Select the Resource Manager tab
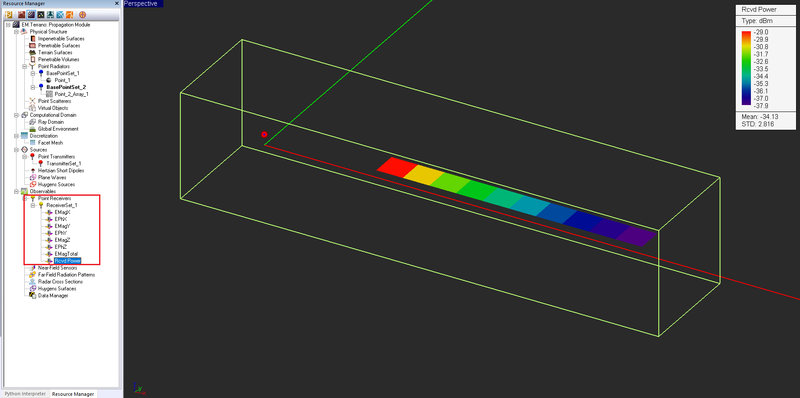The height and width of the screenshot is (398, 800). point(73,394)
